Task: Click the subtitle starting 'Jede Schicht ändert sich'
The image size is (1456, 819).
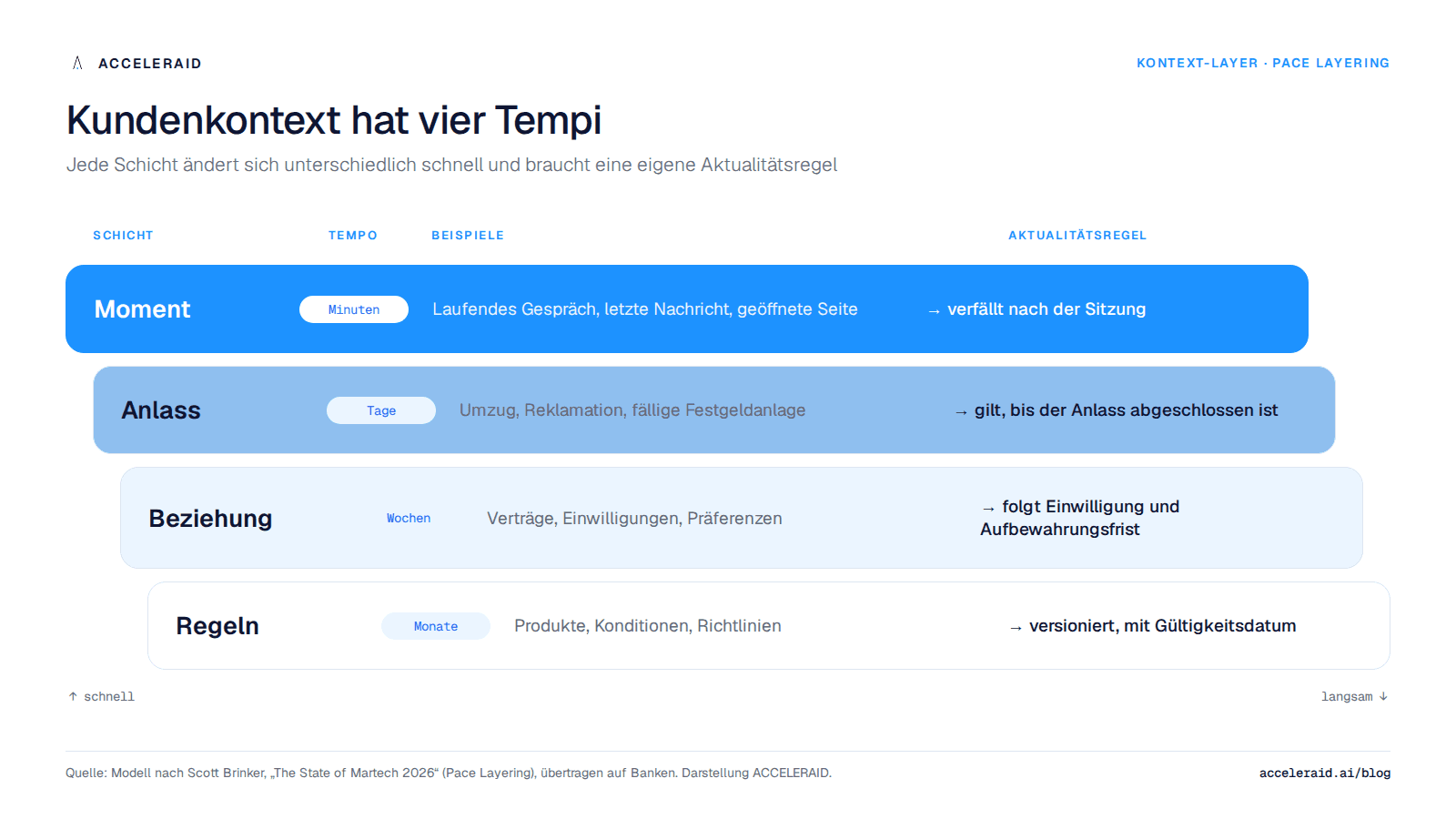Action: coord(451,165)
